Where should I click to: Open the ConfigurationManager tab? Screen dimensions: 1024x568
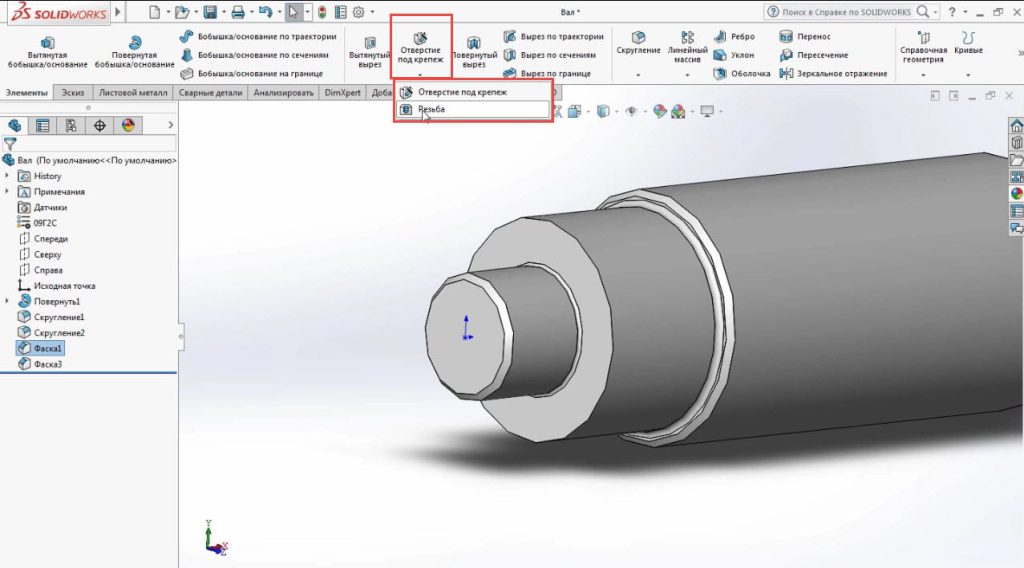point(71,125)
